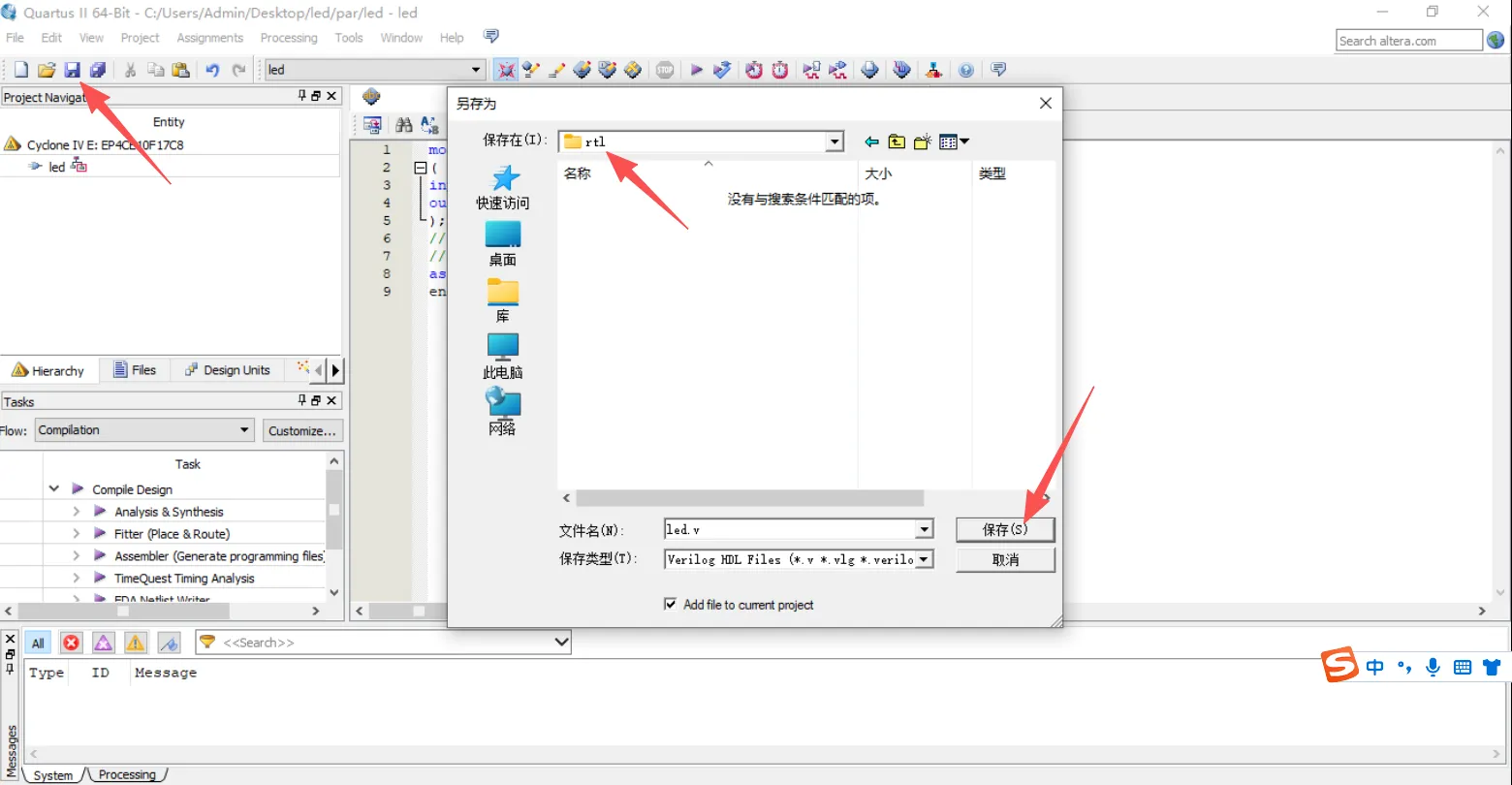Click the Save floppy disk icon

pos(72,70)
